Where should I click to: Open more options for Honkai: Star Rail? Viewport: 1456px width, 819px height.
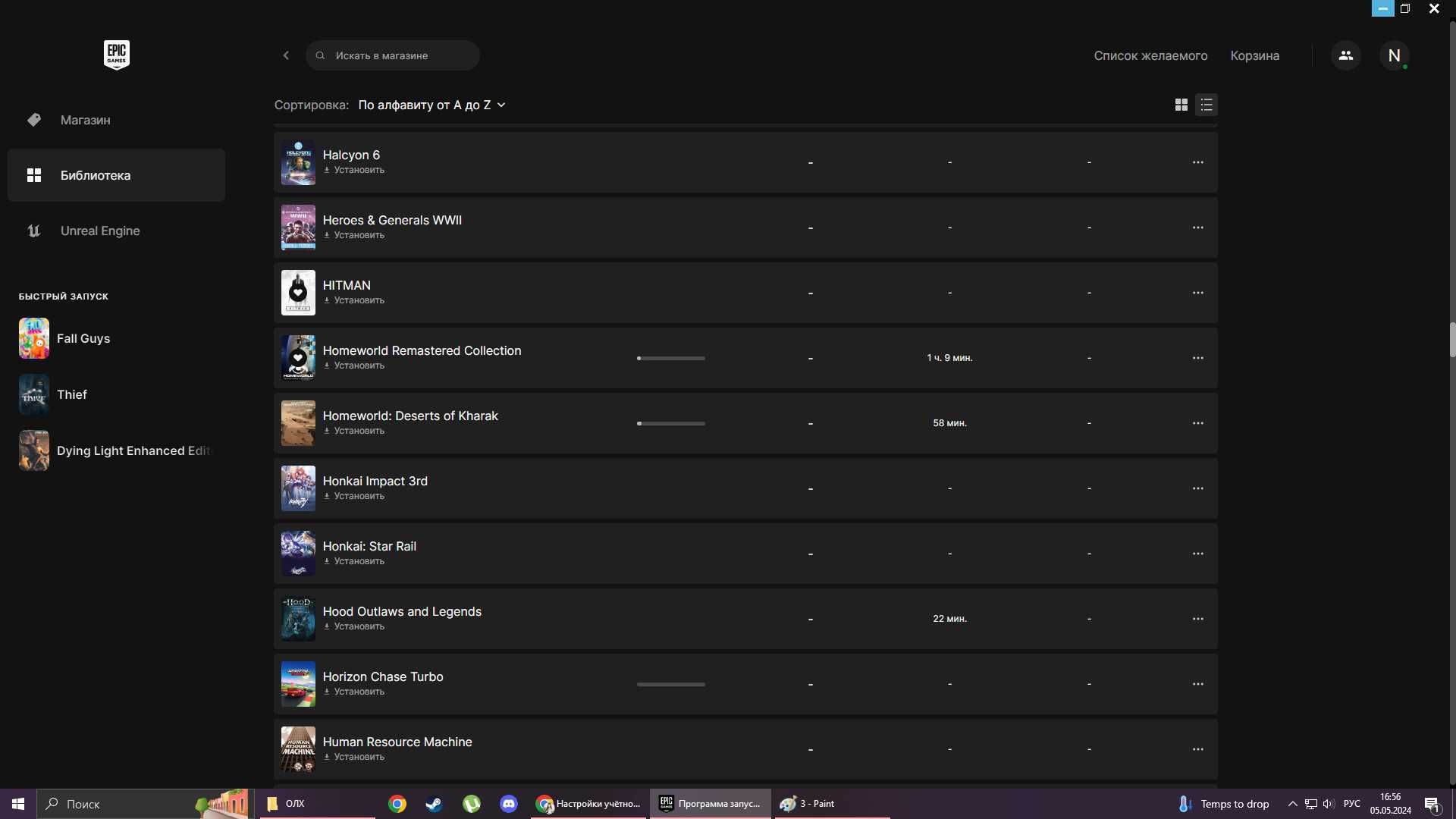tap(1197, 554)
